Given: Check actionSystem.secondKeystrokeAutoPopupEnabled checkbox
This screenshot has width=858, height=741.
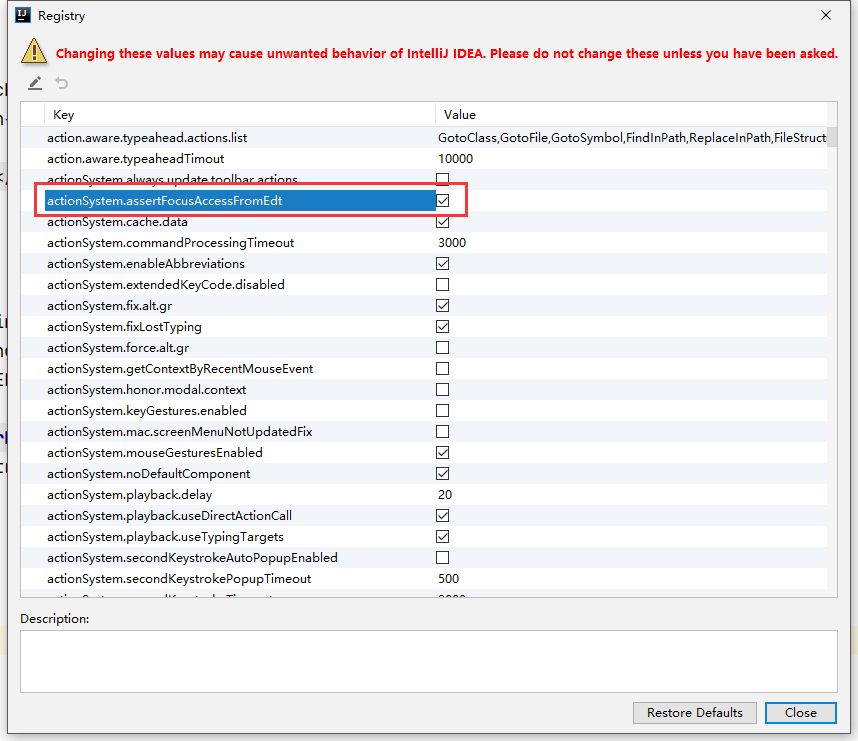Looking at the screenshot, I should pos(443,558).
